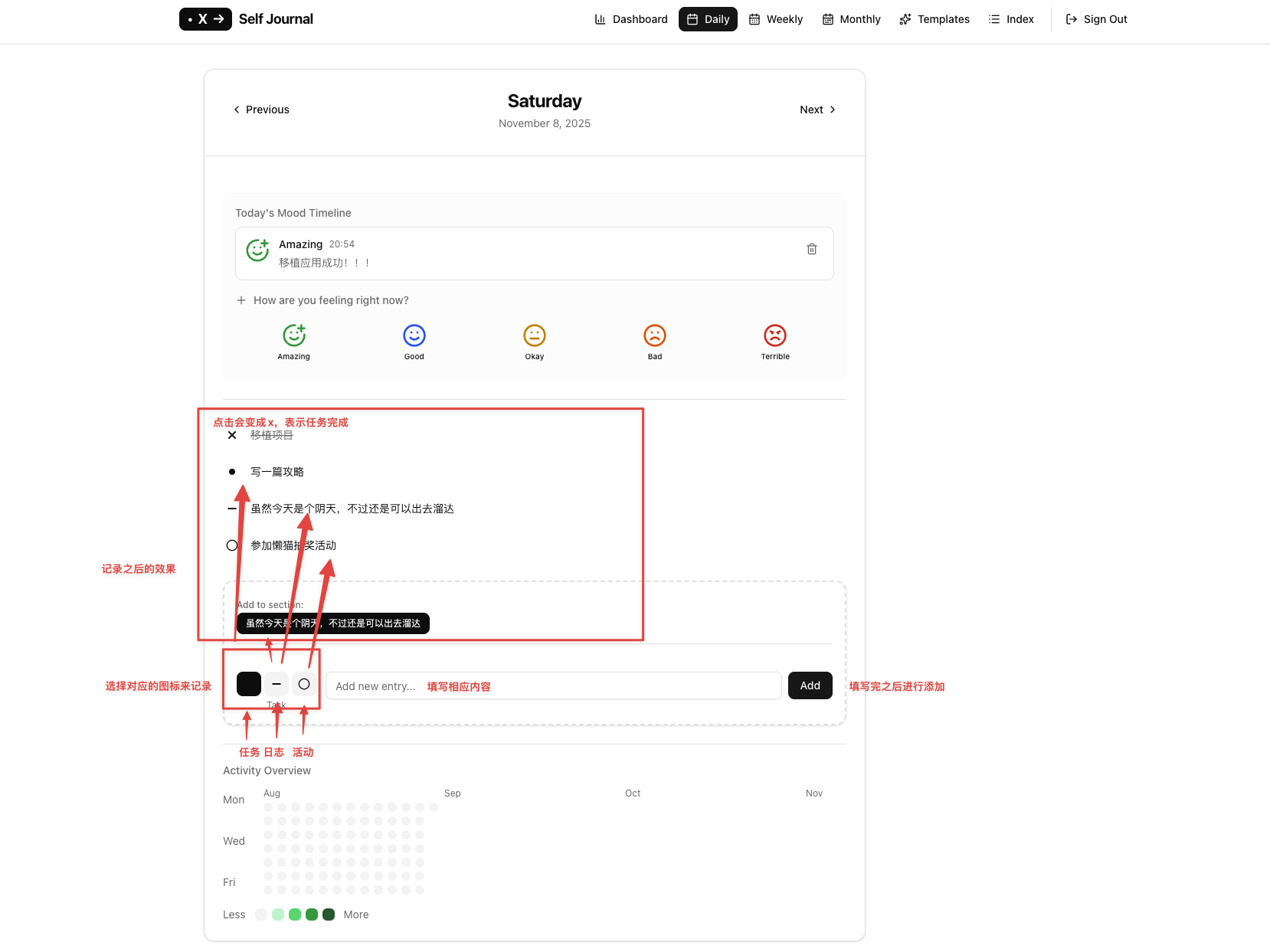Click the Monthly calendar icon
1270x952 pixels.
(828, 19)
